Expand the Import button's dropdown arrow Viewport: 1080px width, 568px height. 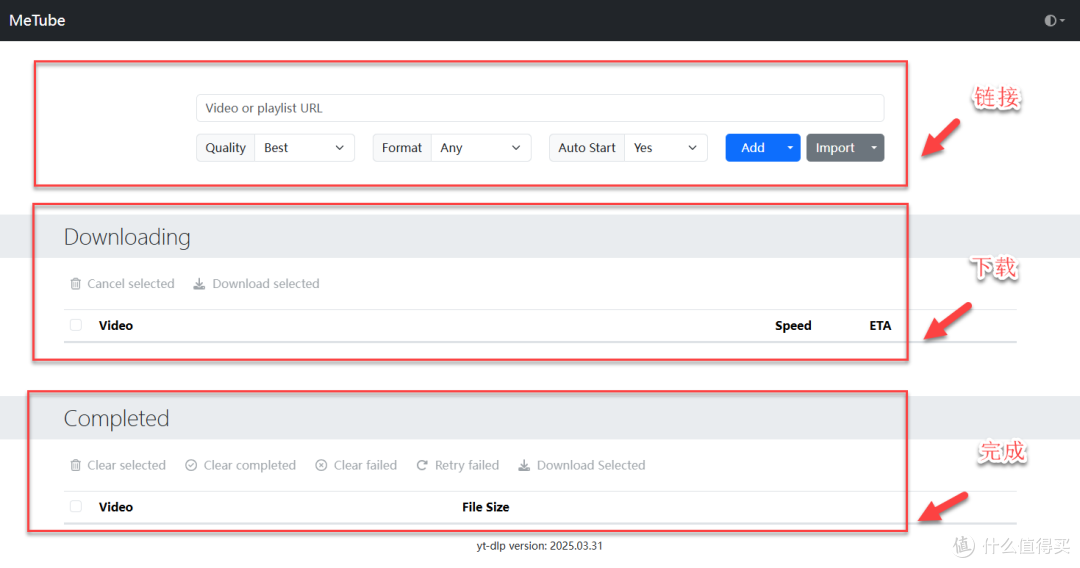pyautogui.click(x=874, y=148)
